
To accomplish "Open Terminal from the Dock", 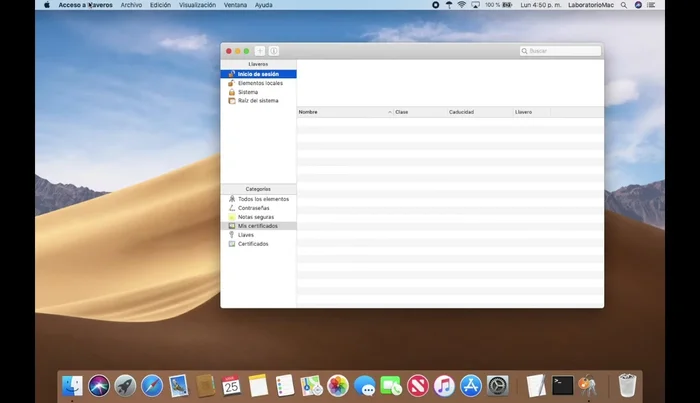I will [x=563, y=385].
